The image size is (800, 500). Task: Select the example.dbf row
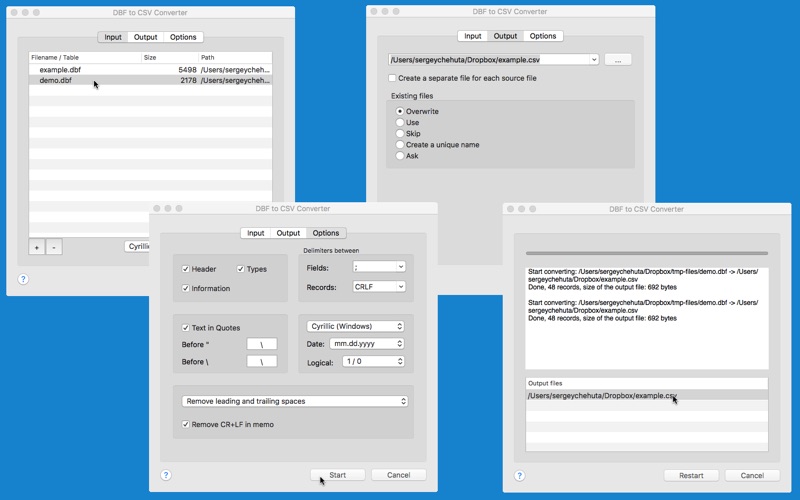tap(151, 70)
